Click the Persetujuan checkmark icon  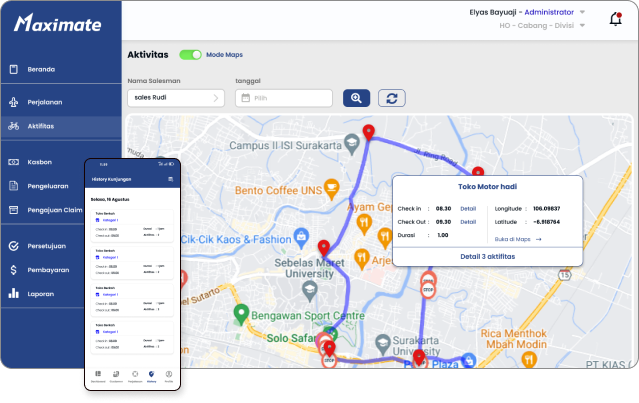point(13,246)
